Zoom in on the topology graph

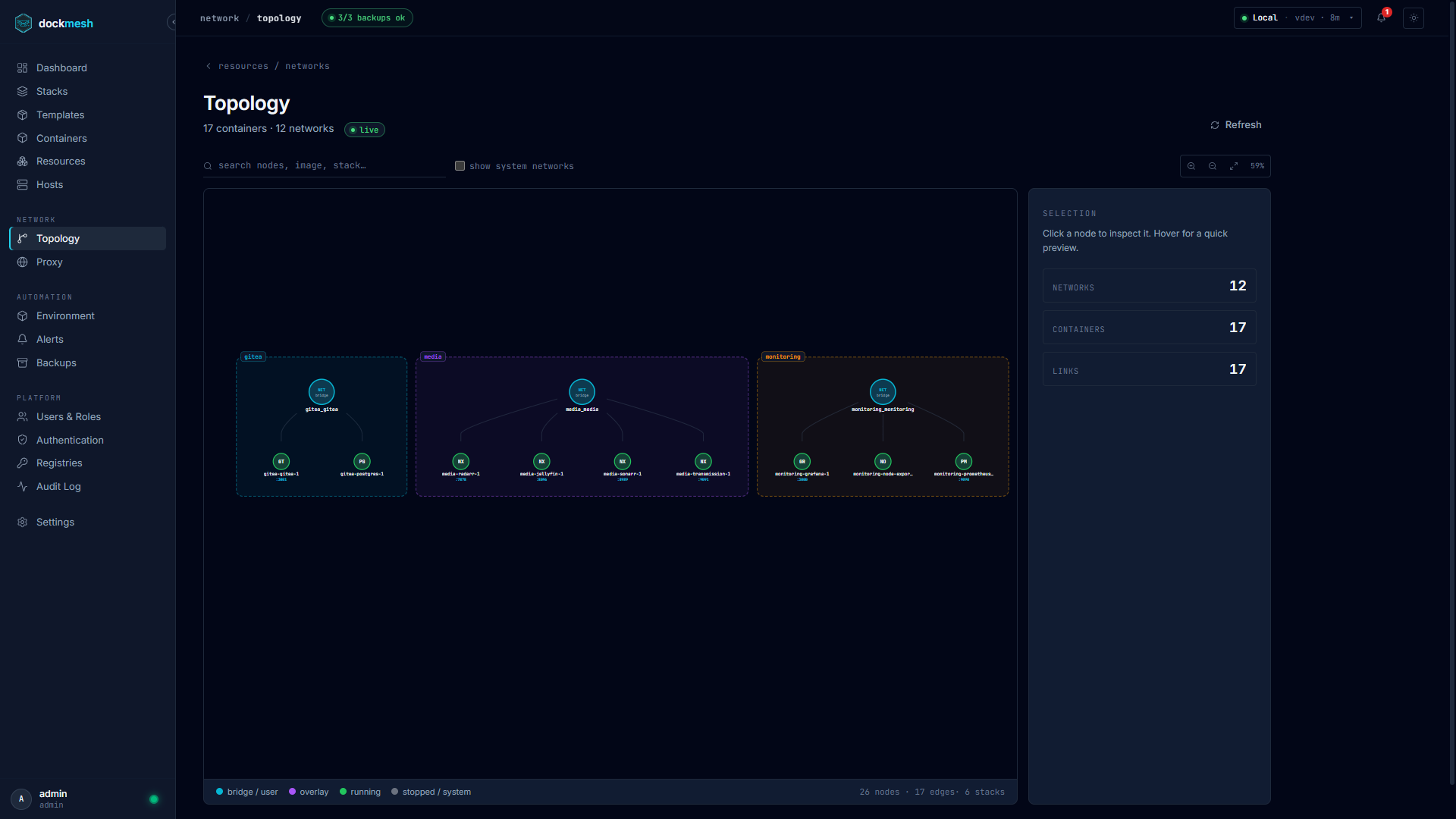[1191, 166]
